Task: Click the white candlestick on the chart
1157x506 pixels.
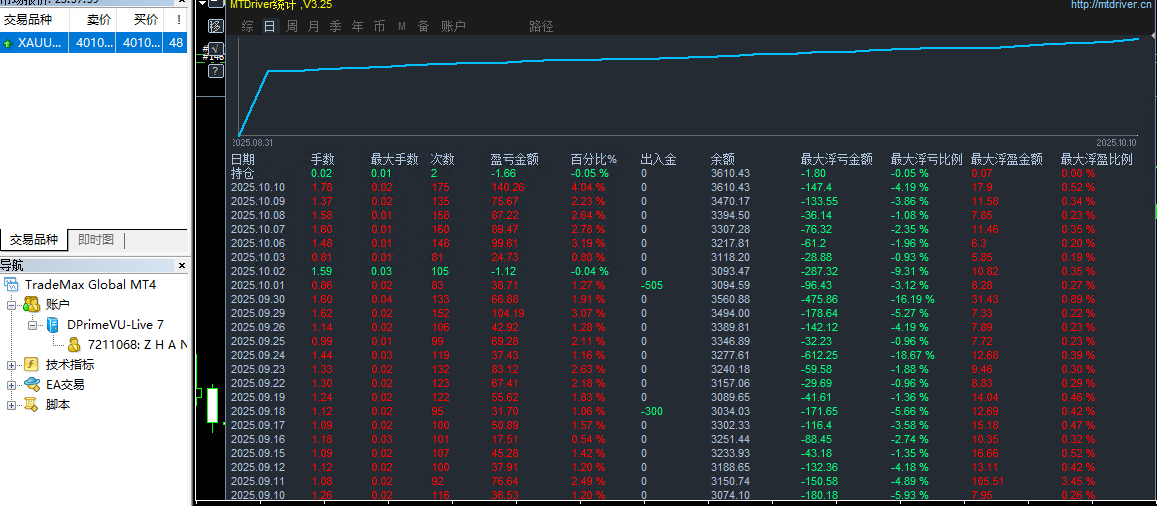Action: (213, 405)
